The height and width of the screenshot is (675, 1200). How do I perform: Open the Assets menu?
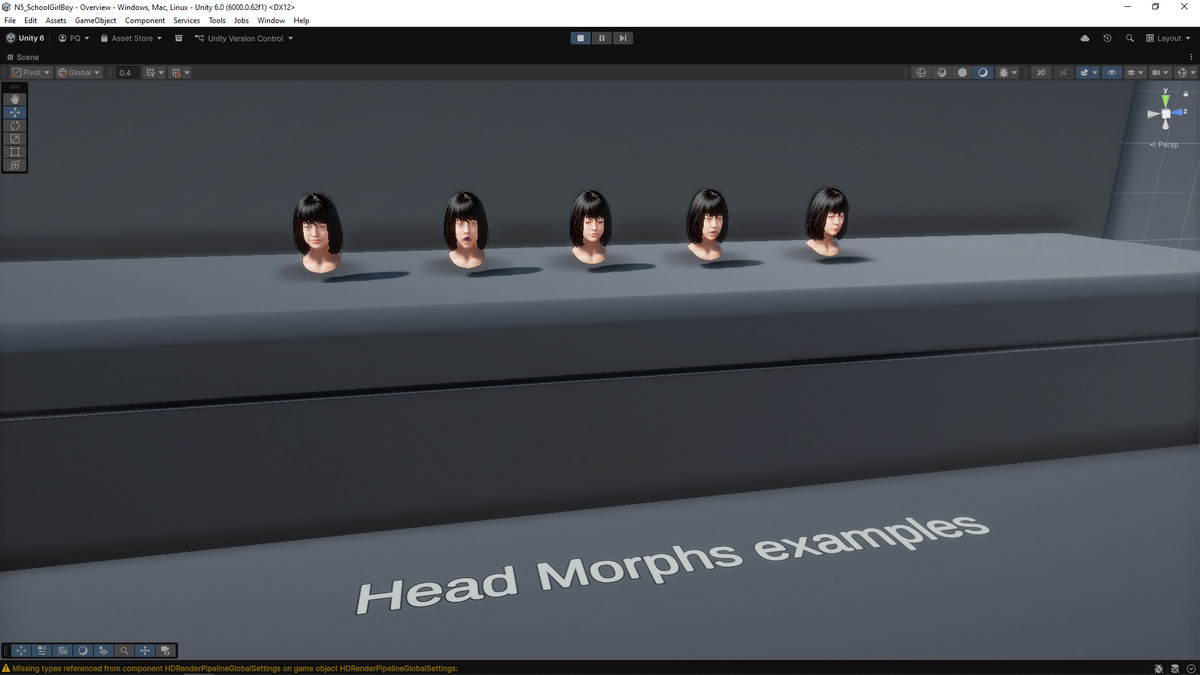(x=56, y=20)
